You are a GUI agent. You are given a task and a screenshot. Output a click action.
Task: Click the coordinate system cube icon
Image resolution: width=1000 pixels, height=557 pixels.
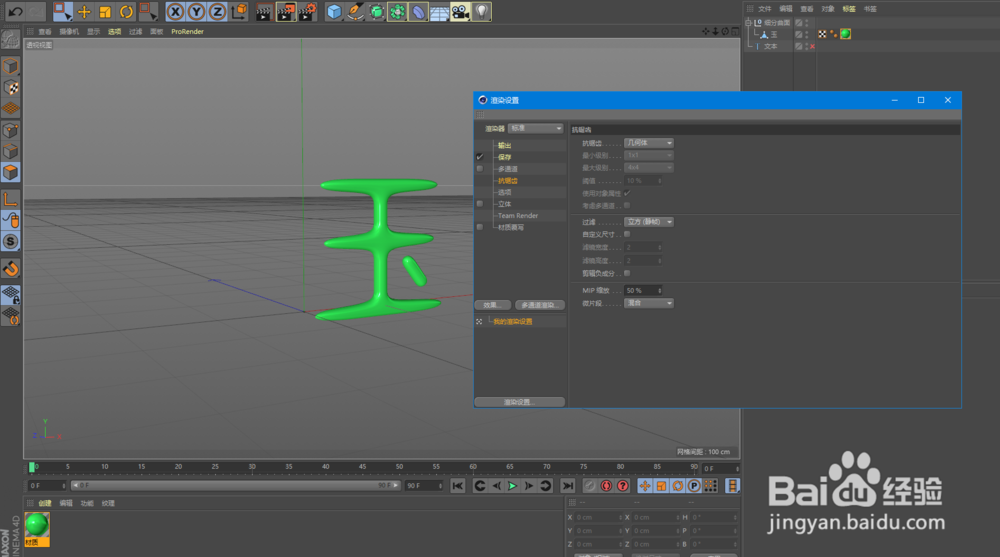tap(239, 11)
